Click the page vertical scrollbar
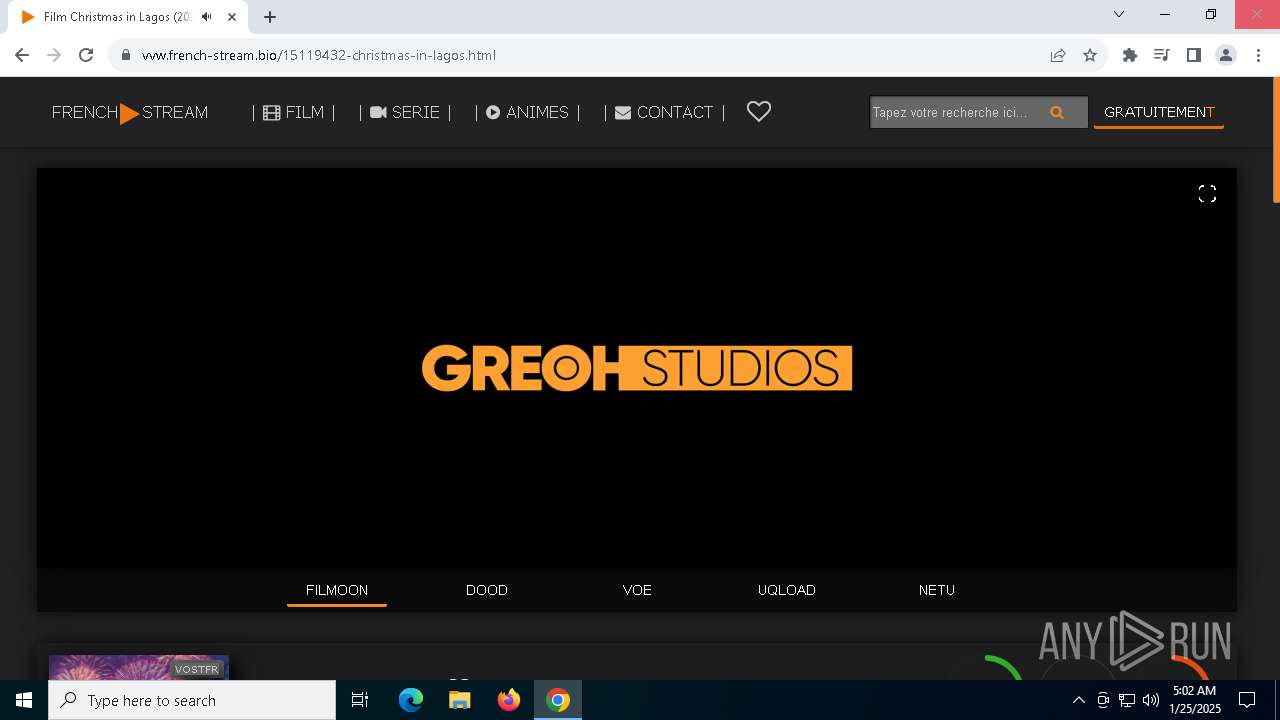1280x720 pixels. coord(1275,140)
